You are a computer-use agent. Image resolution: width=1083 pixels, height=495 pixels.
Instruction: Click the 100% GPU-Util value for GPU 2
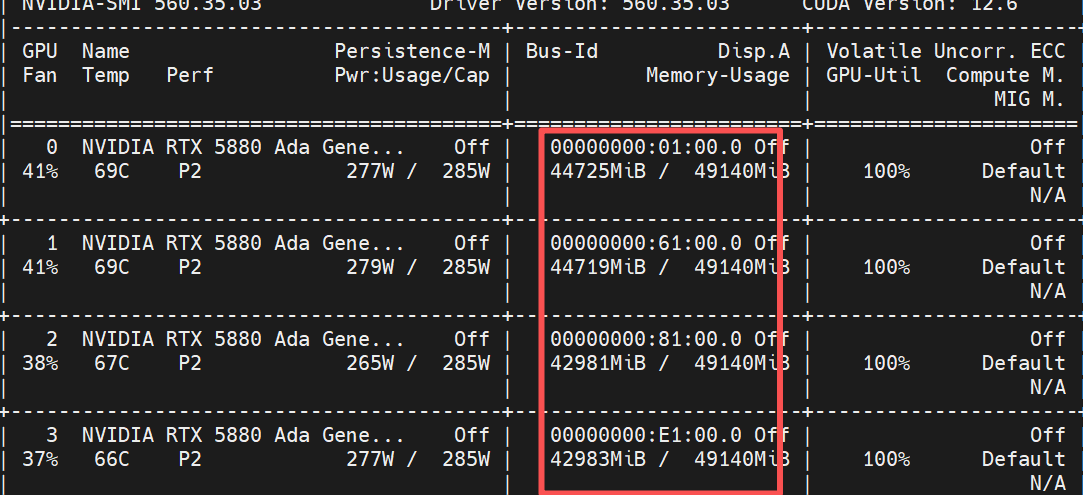[886, 362]
